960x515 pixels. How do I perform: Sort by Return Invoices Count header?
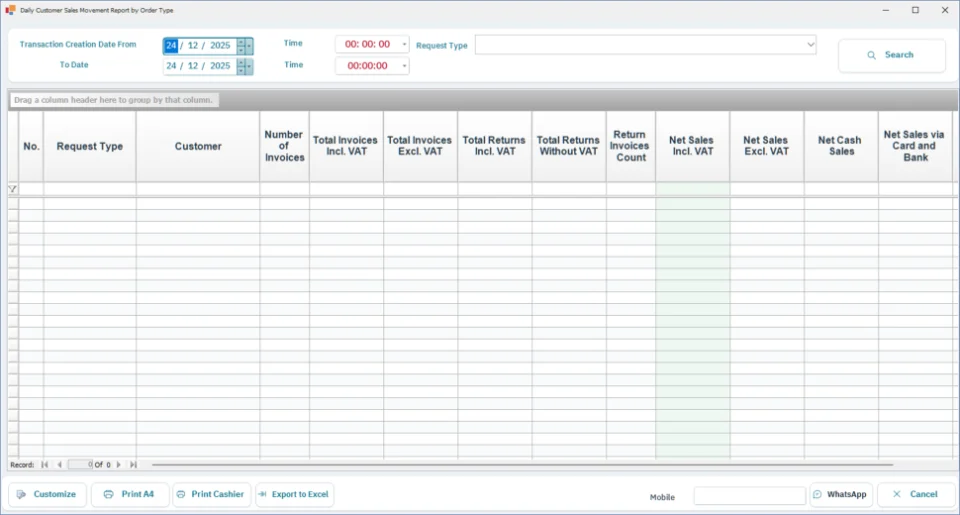coord(631,146)
